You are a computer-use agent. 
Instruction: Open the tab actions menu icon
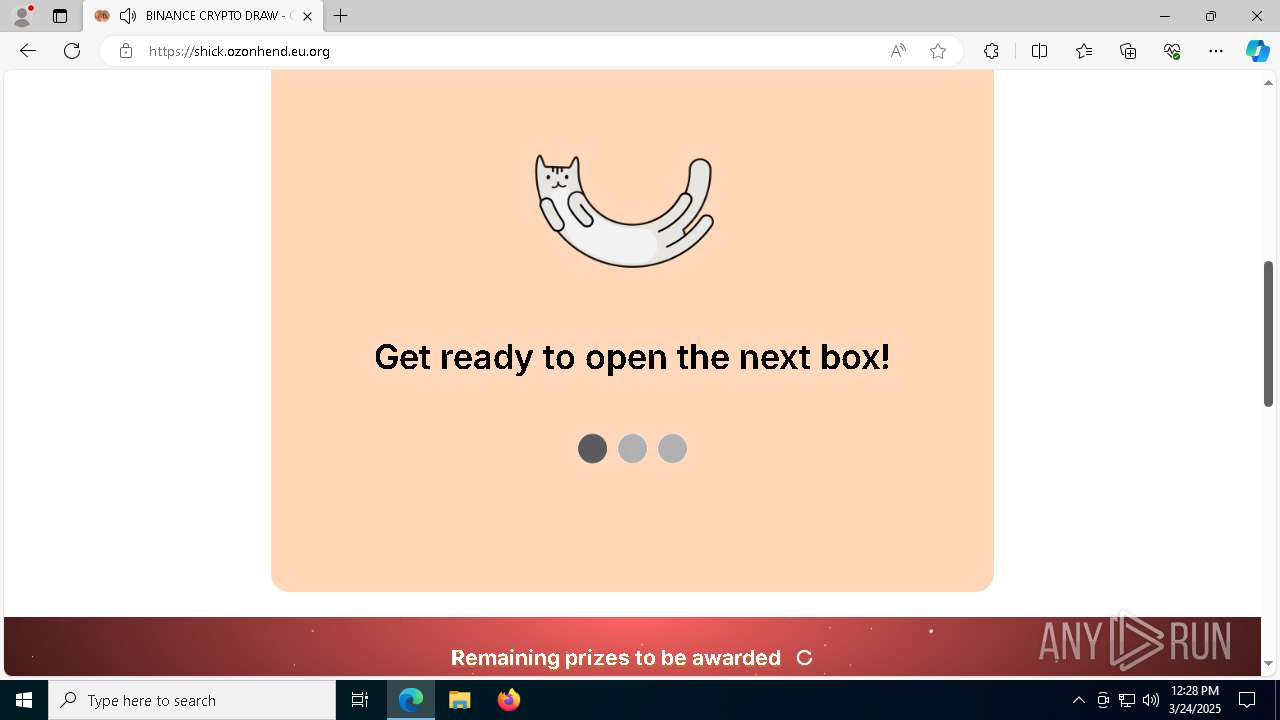(x=60, y=16)
